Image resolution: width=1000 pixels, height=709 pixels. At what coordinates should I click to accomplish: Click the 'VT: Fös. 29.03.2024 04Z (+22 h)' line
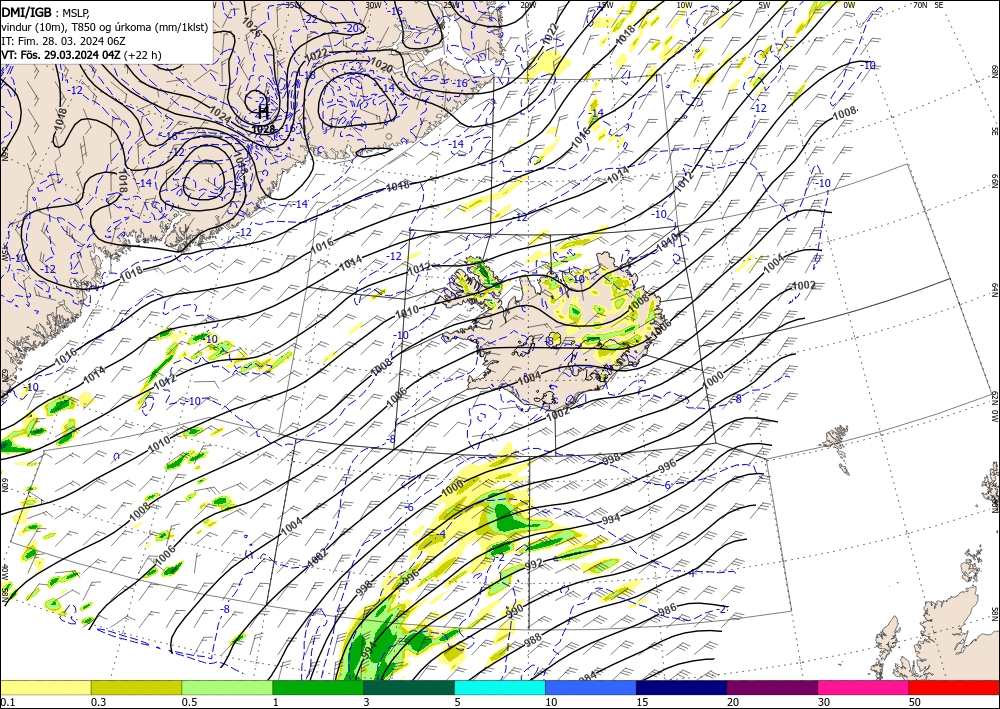pyautogui.click(x=82, y=55)
